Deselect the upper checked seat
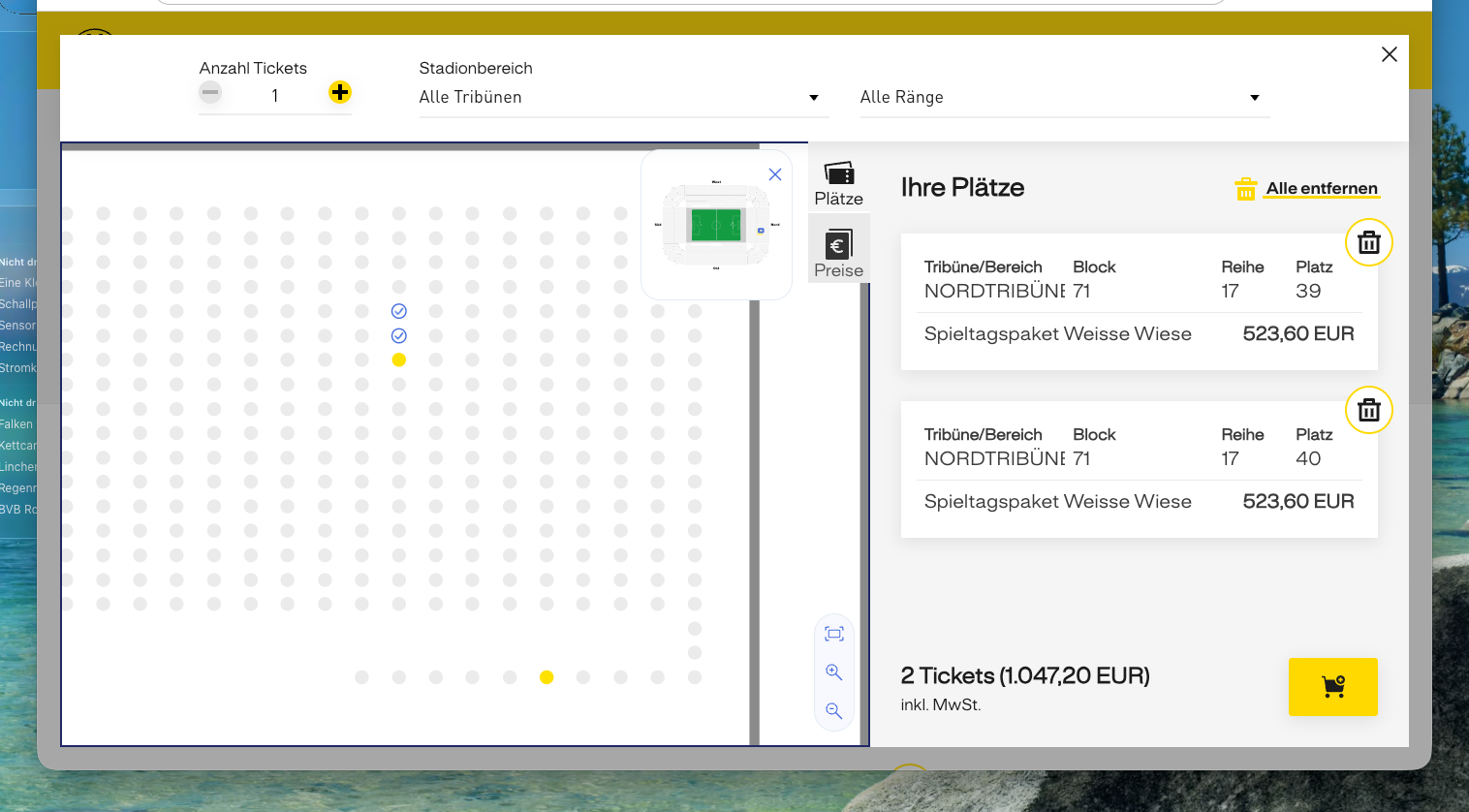Image resolution: width=1469 pixels, height=812 pixels. [398, 311]
